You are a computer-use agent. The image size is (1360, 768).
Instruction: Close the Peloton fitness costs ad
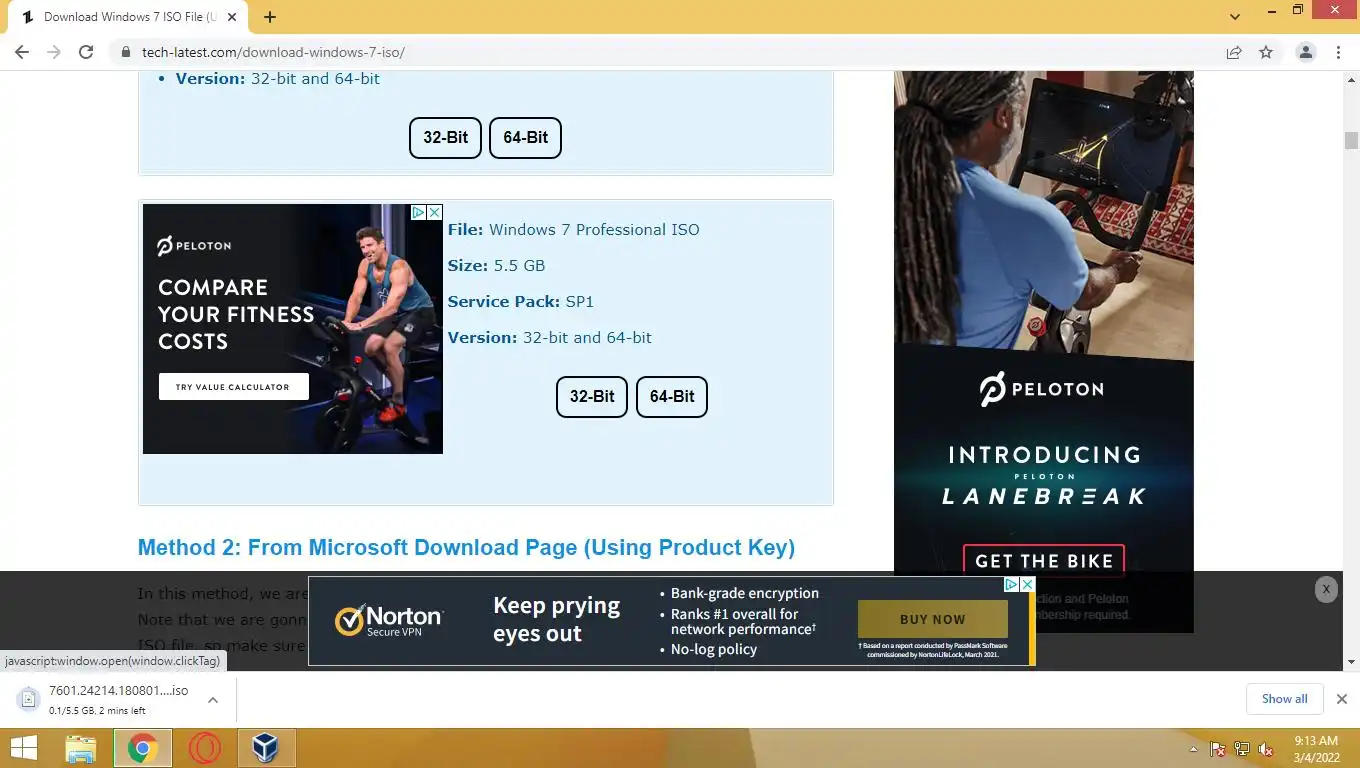pos(434,212)
